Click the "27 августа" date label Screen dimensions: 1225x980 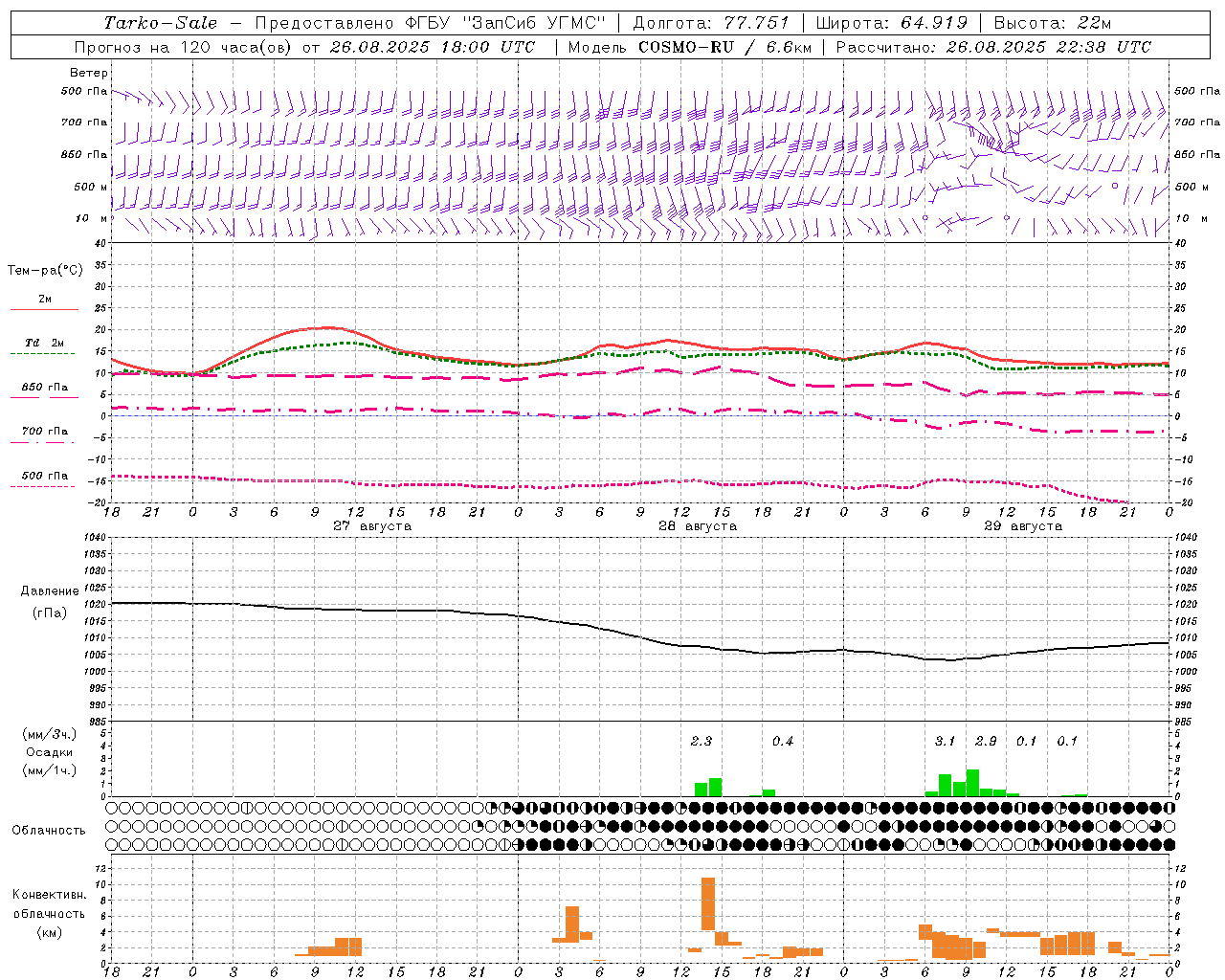pyautogui.click(x=371, y=526)
